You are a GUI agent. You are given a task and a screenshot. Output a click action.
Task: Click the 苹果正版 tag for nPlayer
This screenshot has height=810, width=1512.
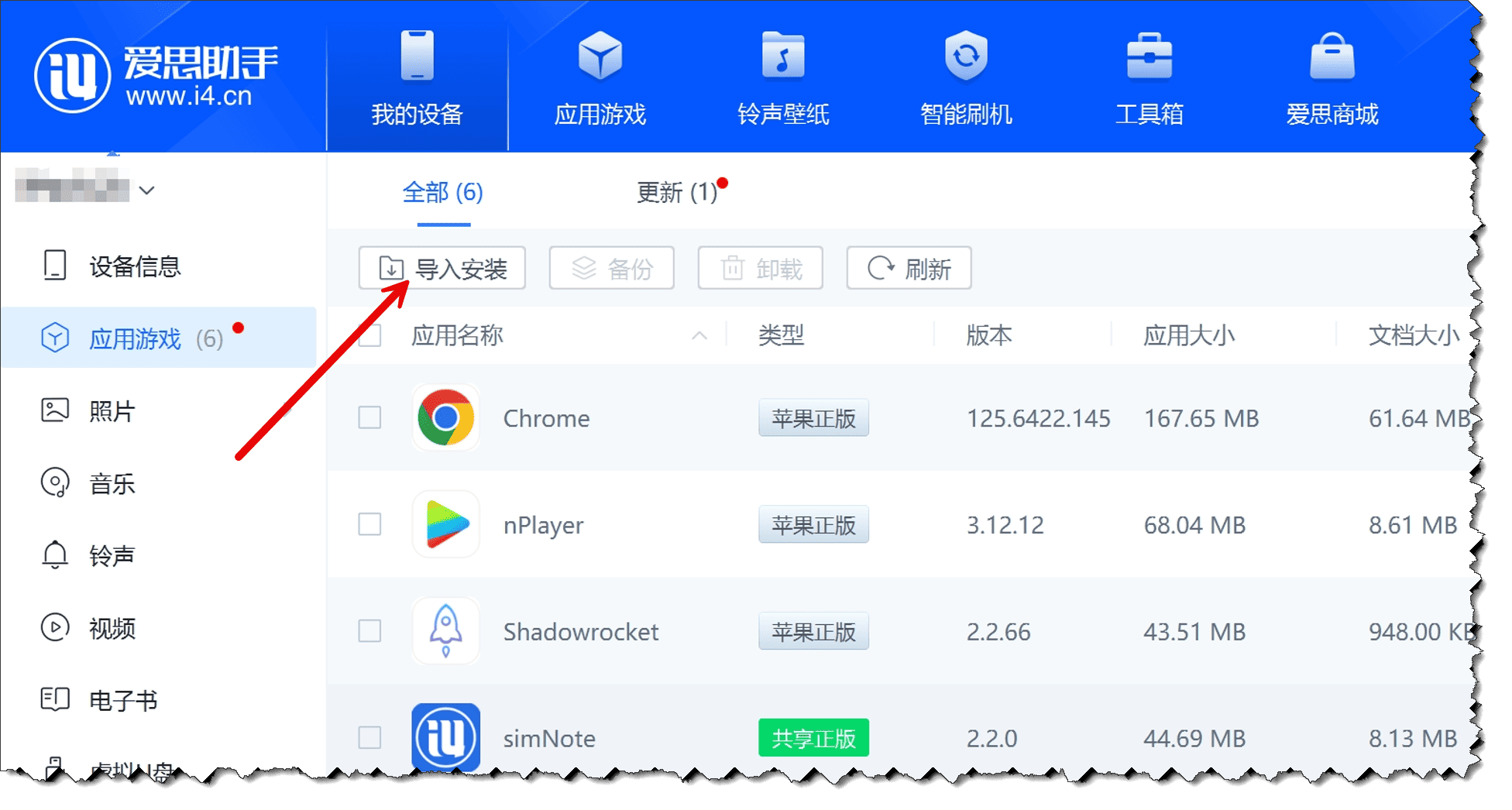[x=813, y=525]
